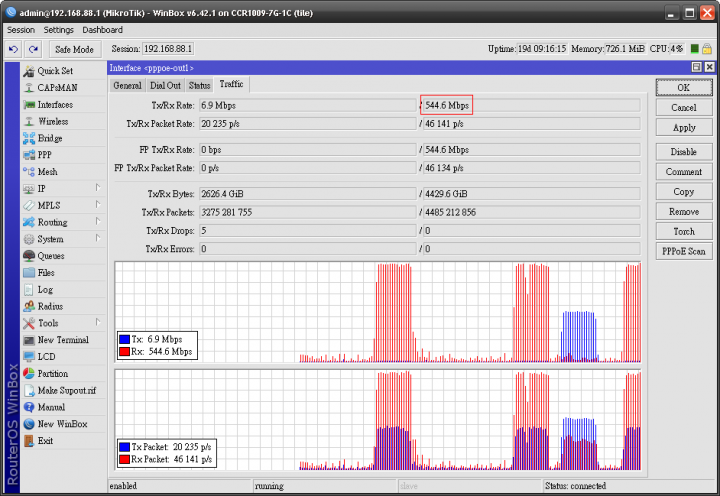Click the green CPU indicator square
This screenshot has width=720, height=496.
pyautogui.click(x=694, y=49)
